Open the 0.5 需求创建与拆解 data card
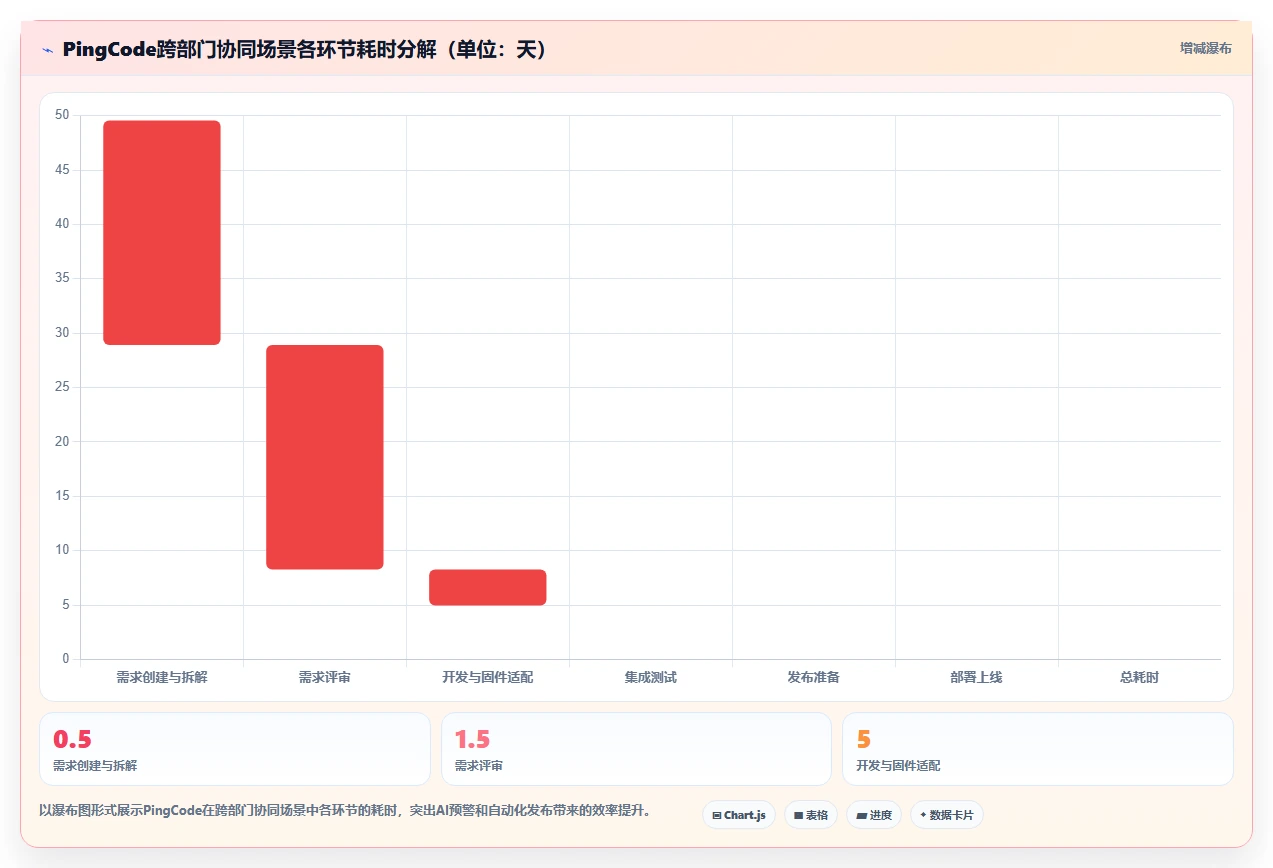 click(x=235, y=749)
